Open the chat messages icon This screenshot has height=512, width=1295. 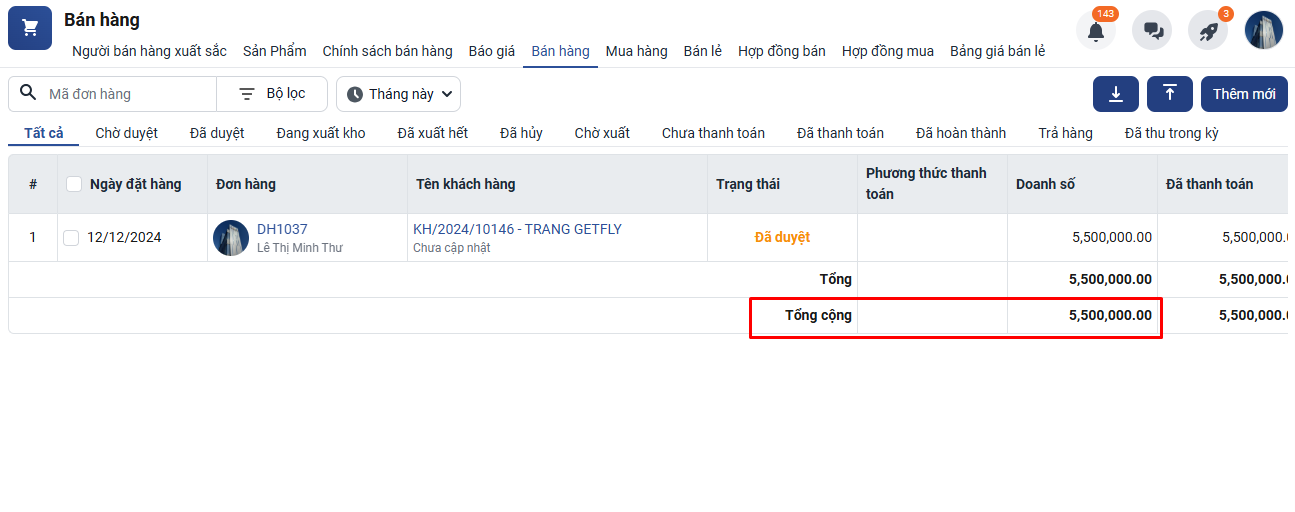[1152, 31]
